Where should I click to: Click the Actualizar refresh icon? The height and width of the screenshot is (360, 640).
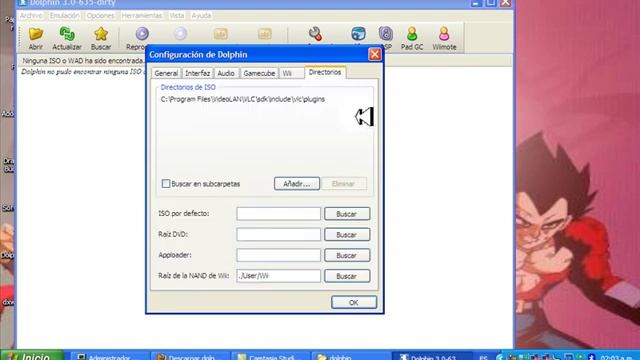(67, 34)
